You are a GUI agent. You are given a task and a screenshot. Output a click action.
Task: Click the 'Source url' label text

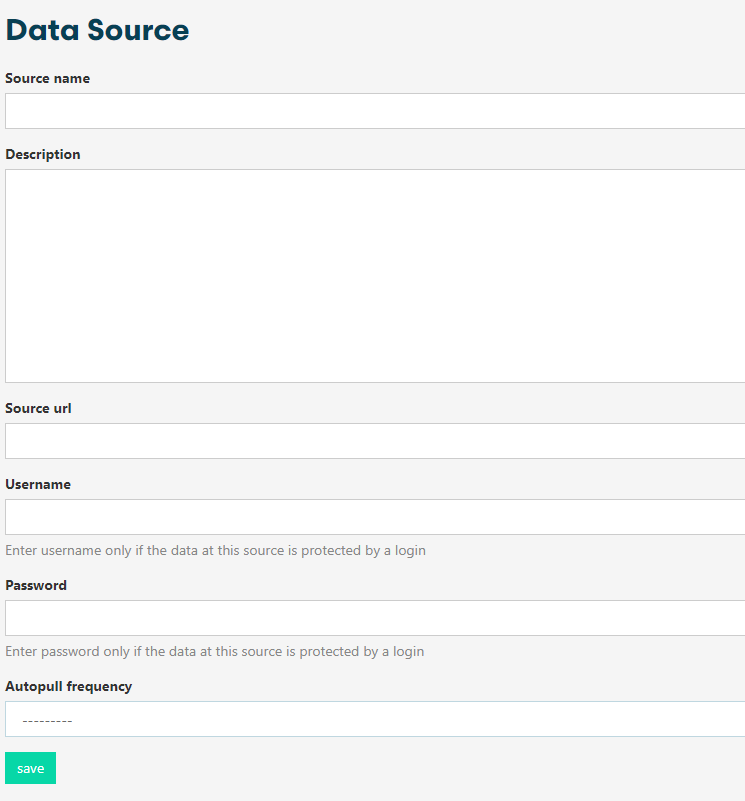click(38, 408)
